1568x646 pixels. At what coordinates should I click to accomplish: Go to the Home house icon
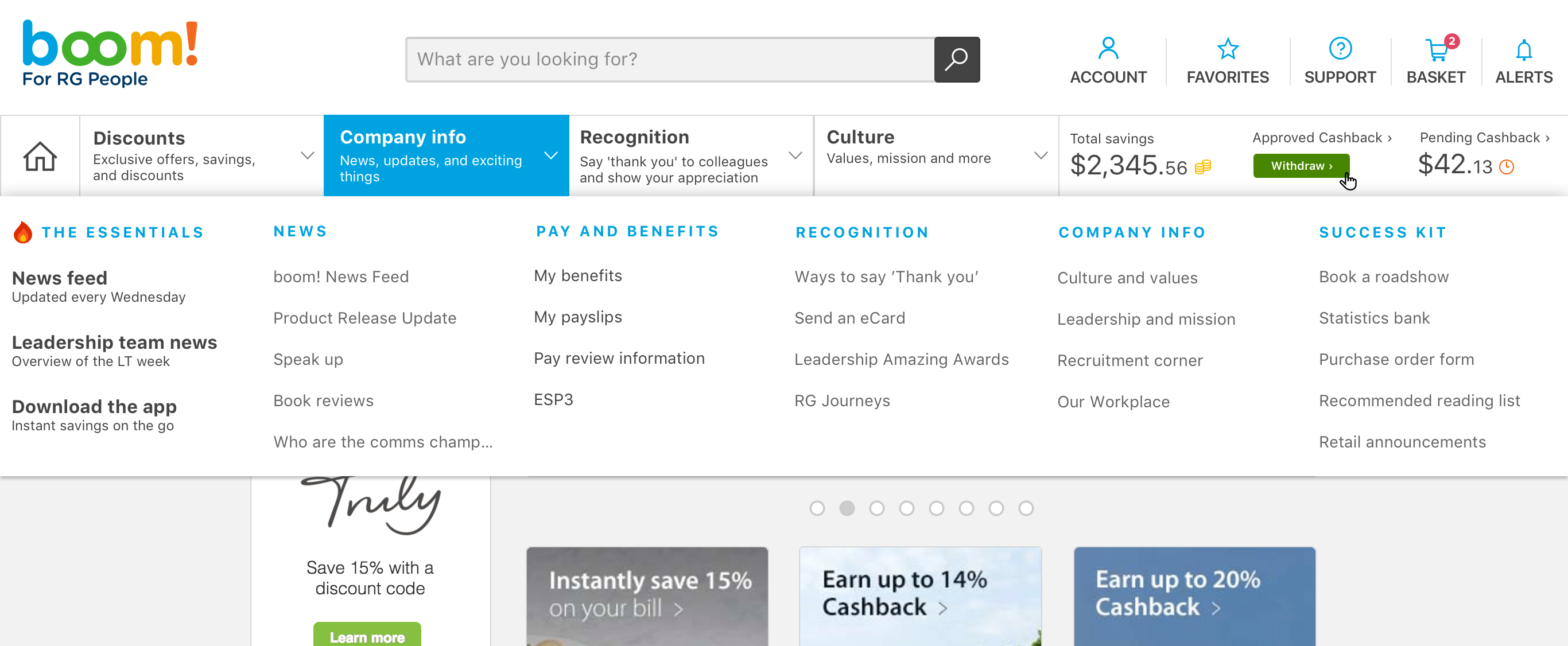tap(40, 155)
